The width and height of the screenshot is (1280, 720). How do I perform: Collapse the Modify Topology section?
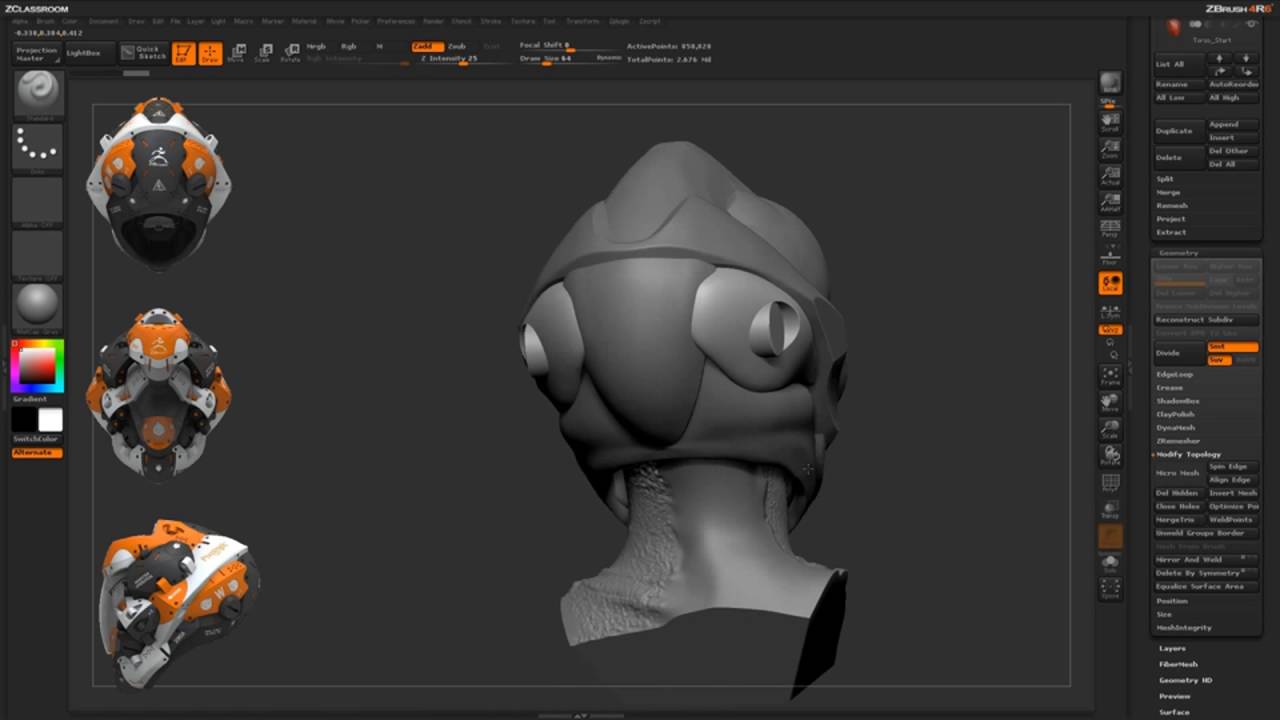1188,454
